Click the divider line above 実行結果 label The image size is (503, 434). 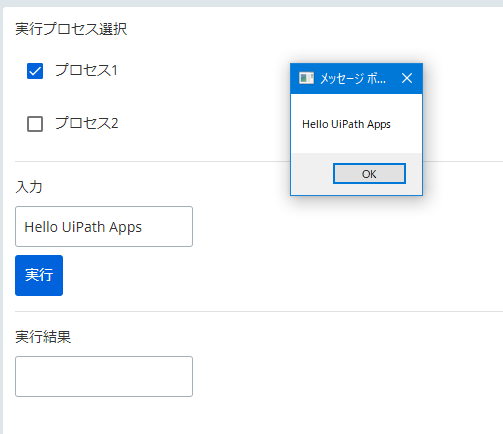[x=259, y=311]
